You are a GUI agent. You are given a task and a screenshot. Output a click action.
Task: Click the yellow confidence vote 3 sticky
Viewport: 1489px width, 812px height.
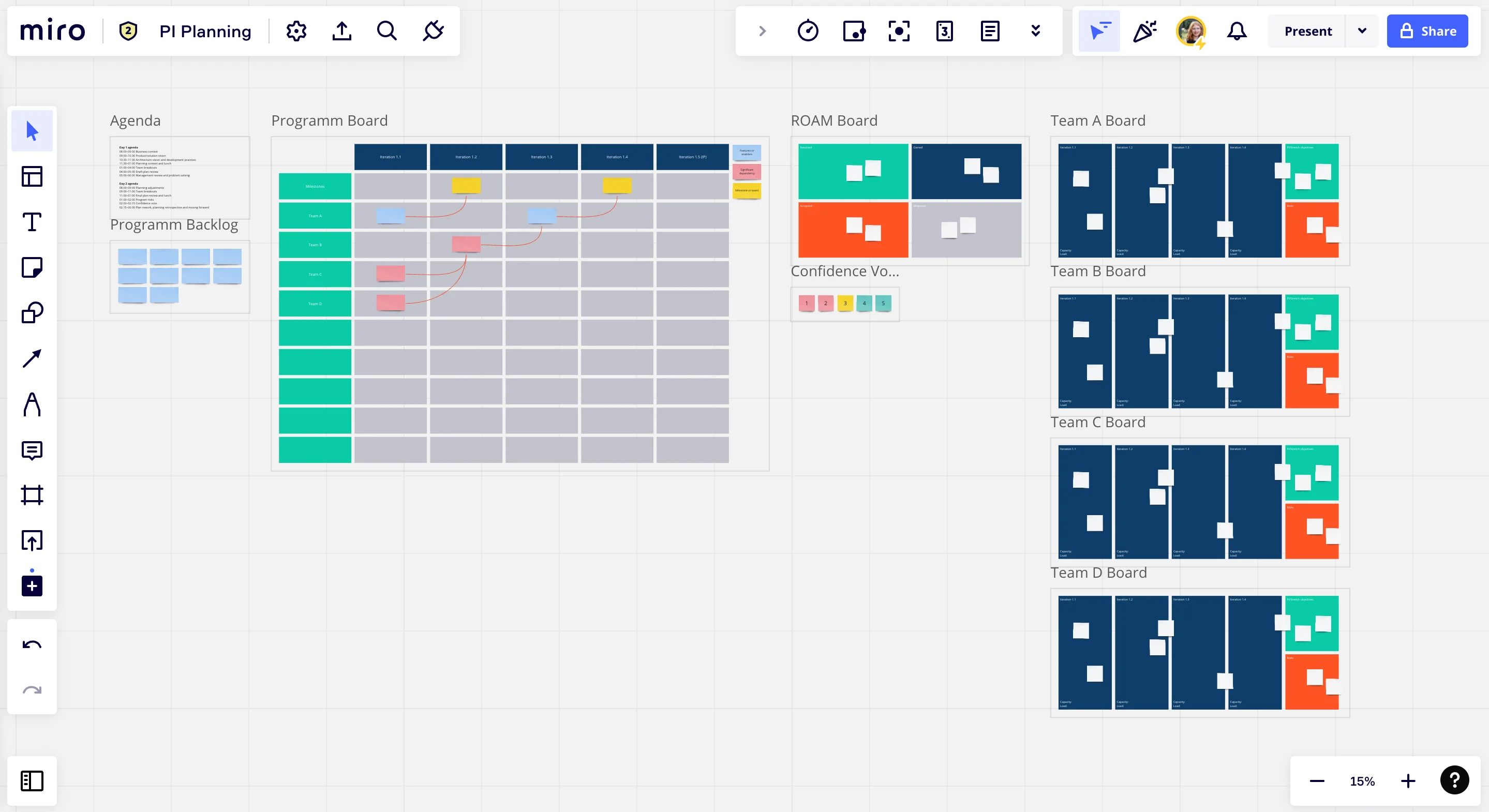point(844,303)
